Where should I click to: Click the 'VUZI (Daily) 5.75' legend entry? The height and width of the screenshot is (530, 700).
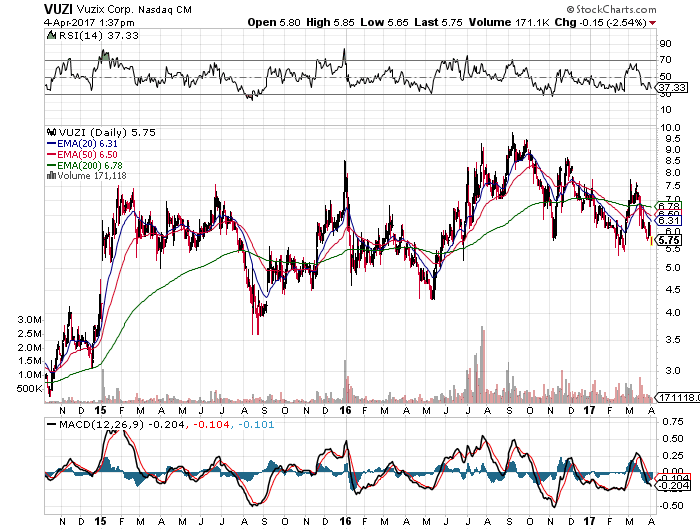click(107, 133)
